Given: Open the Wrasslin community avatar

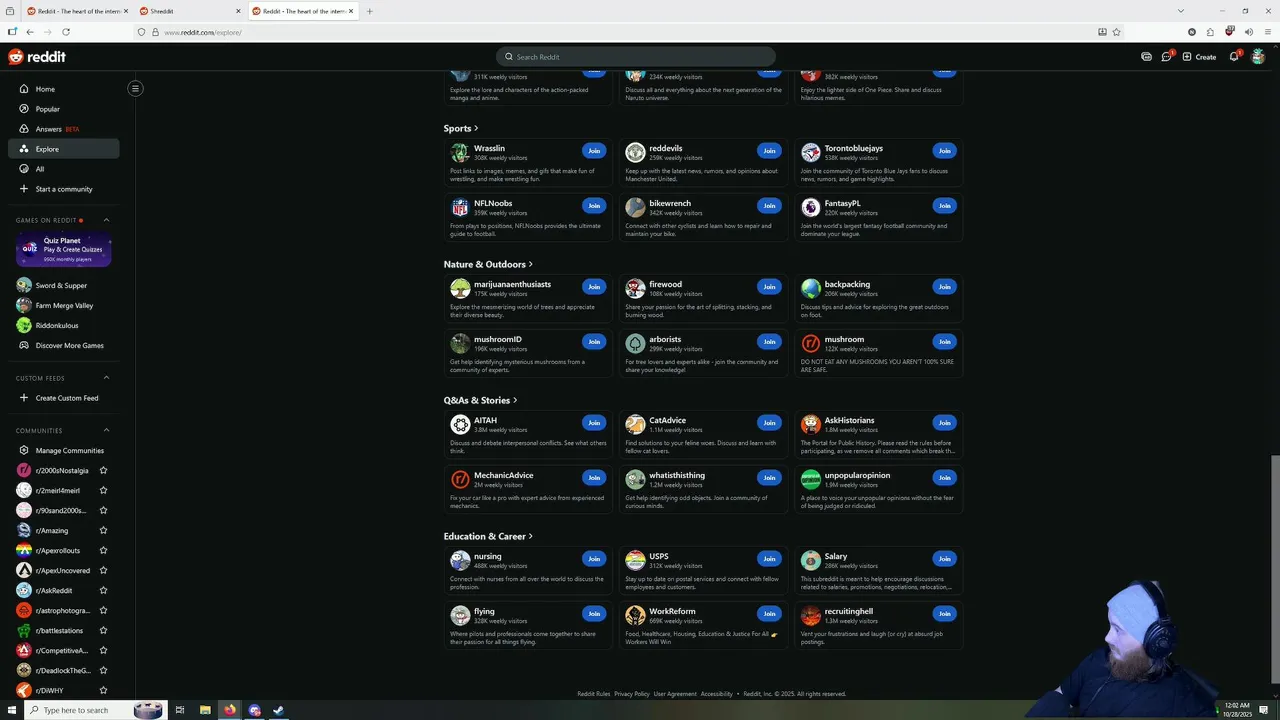Looking at the screenshot, I should [x=460, y=152].
